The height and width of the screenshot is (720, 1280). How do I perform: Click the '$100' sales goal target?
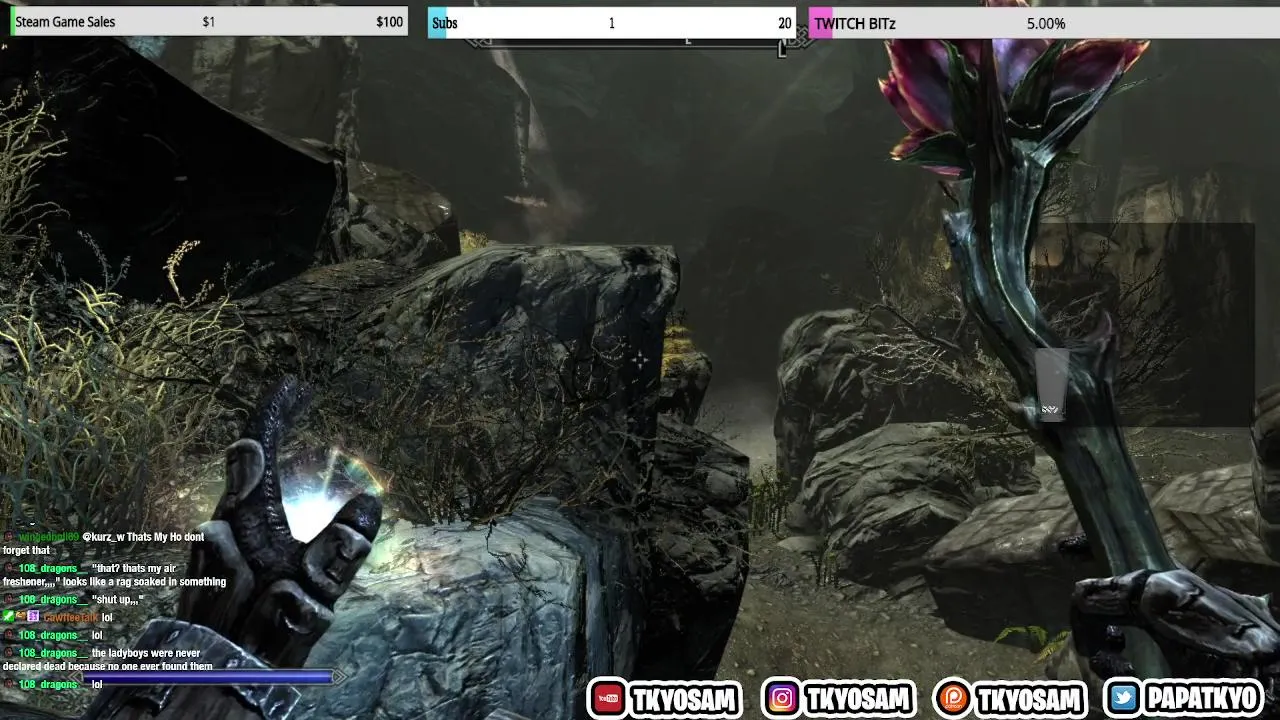coord(389,22)
